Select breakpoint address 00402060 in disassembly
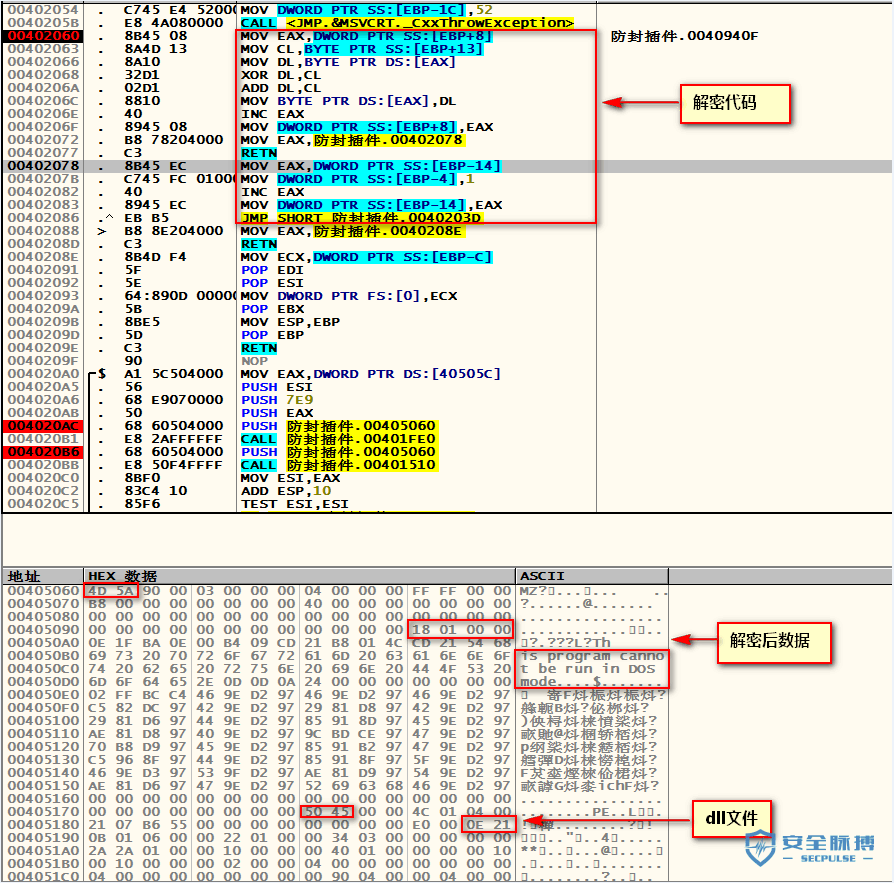This screenshot has width=894, height=883. point(43,36)
